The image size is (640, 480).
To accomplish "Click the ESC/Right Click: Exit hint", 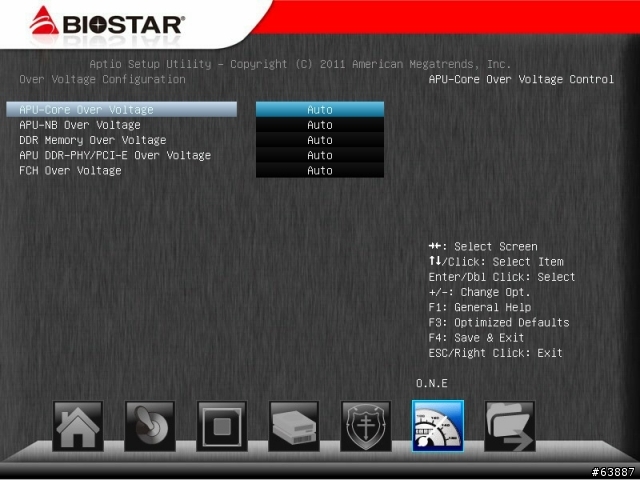I will [496, 353].
